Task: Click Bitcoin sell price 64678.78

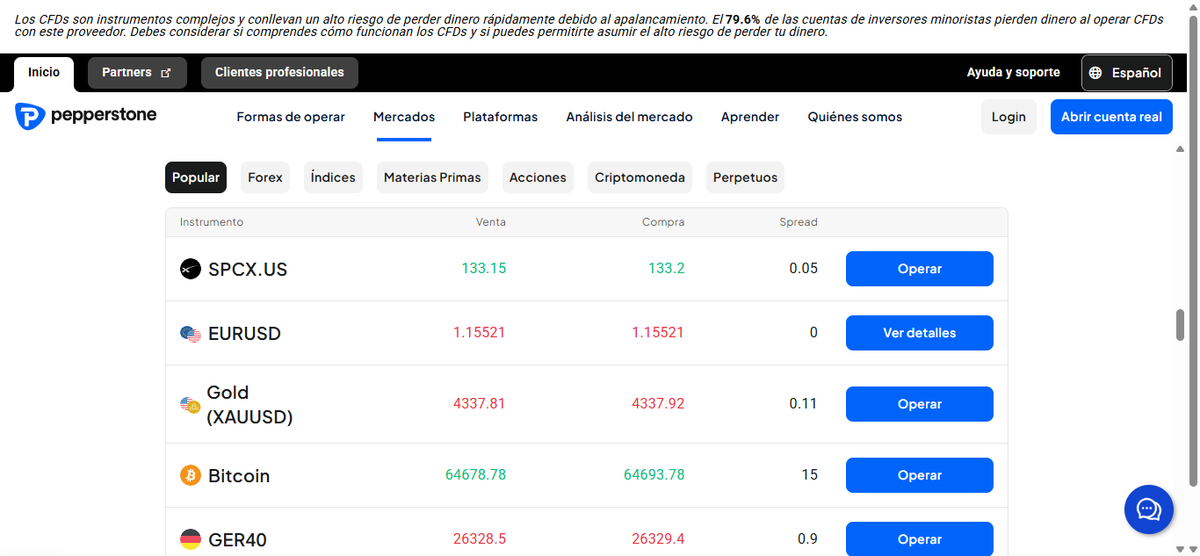Action: 476,474
